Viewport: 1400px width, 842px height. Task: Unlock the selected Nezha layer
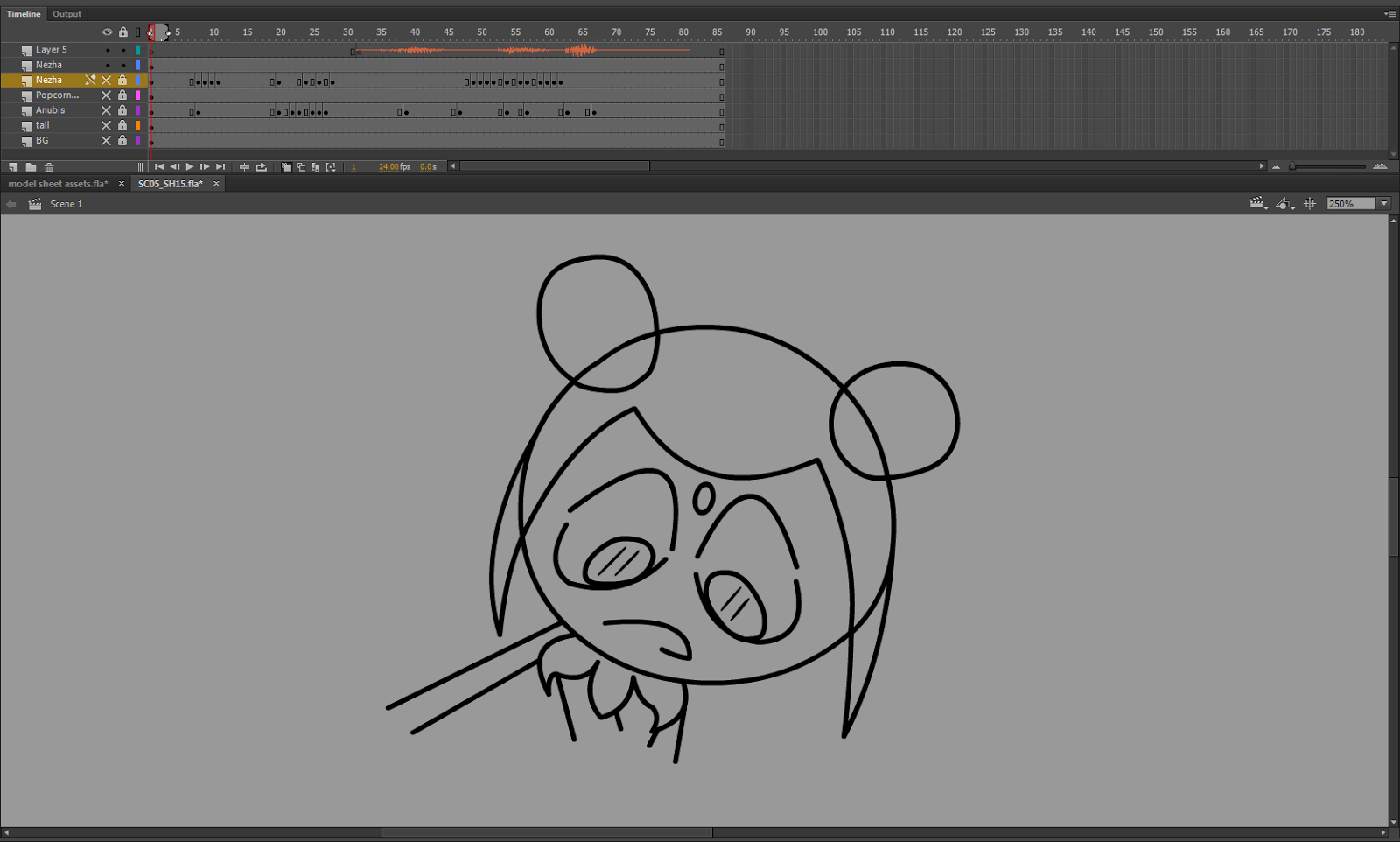click(123, 80)
